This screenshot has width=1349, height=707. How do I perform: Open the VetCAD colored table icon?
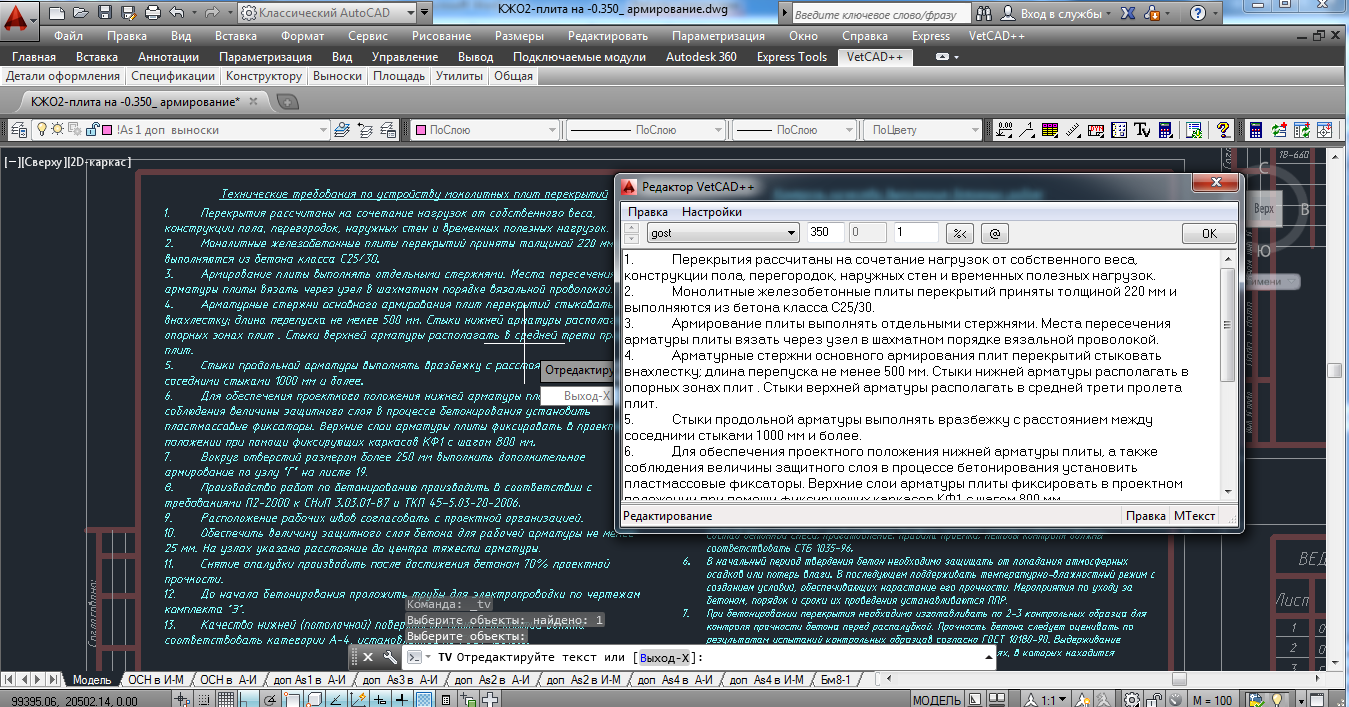click(x=1050, y=129)
